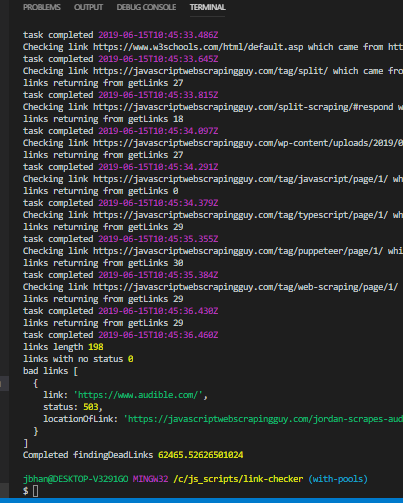This screenshot has width=403, height=503.
Task: Click the yellow links length 198 value
Action: click(96, 347)
